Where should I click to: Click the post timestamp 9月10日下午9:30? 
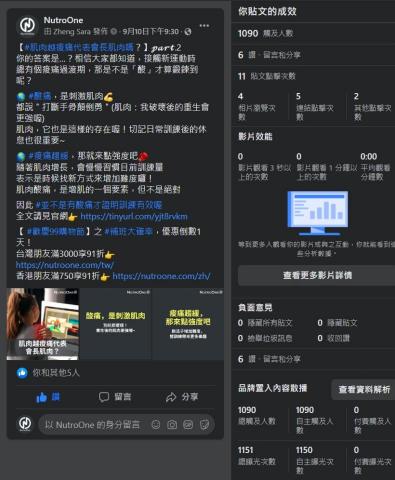coord(150,32)
